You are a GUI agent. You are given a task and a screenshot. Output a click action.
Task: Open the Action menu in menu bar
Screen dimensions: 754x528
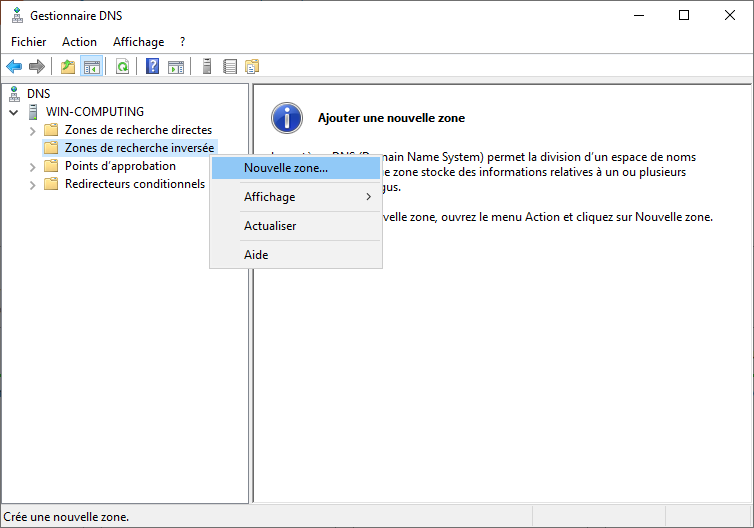click(79, 42)
